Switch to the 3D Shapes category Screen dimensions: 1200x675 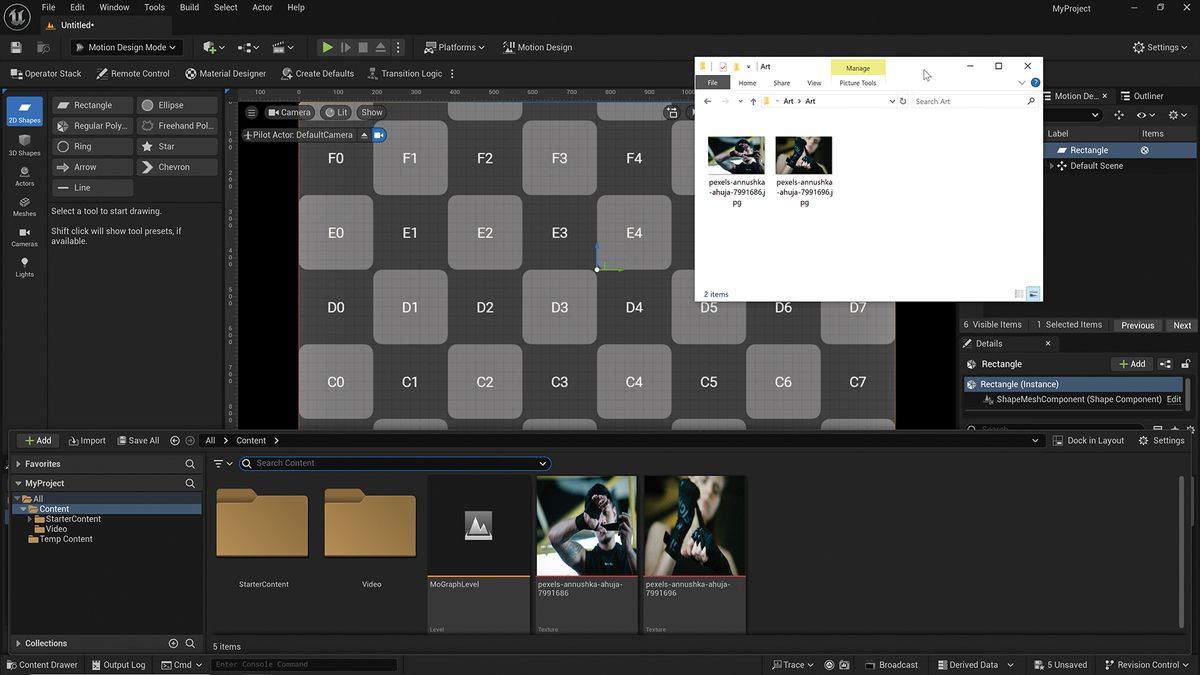23,143
